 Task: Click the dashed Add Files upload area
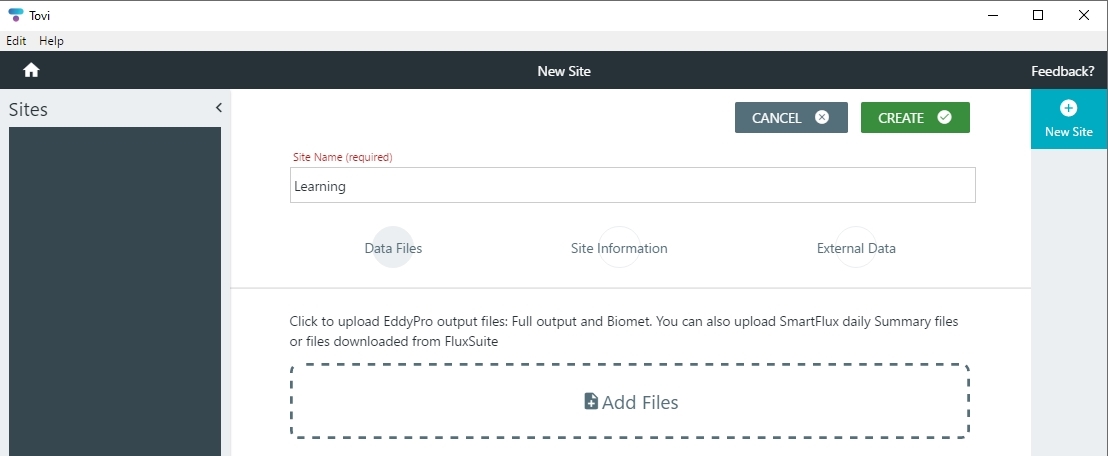[x=630, y=402]
